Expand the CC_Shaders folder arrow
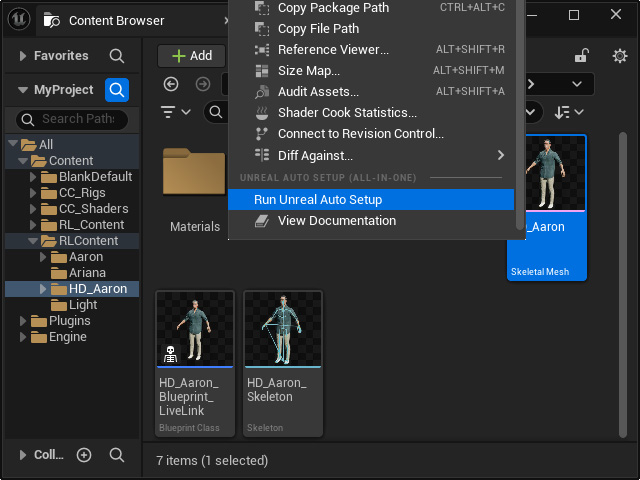This screenshot has width=640, height=480. (x=33, y=209)
